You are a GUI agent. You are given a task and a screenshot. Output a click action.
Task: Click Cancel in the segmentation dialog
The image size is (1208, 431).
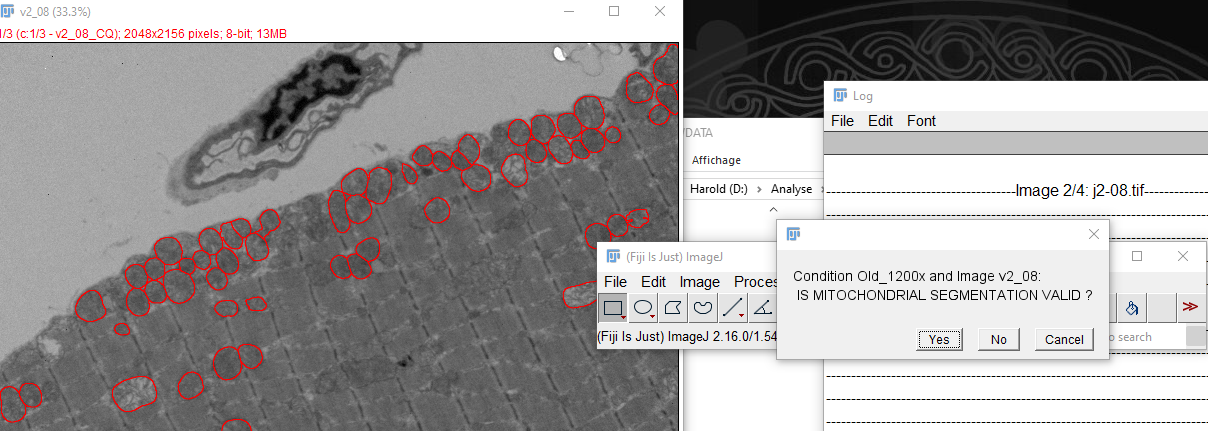pyautogui.click(x=1063, y=339)
